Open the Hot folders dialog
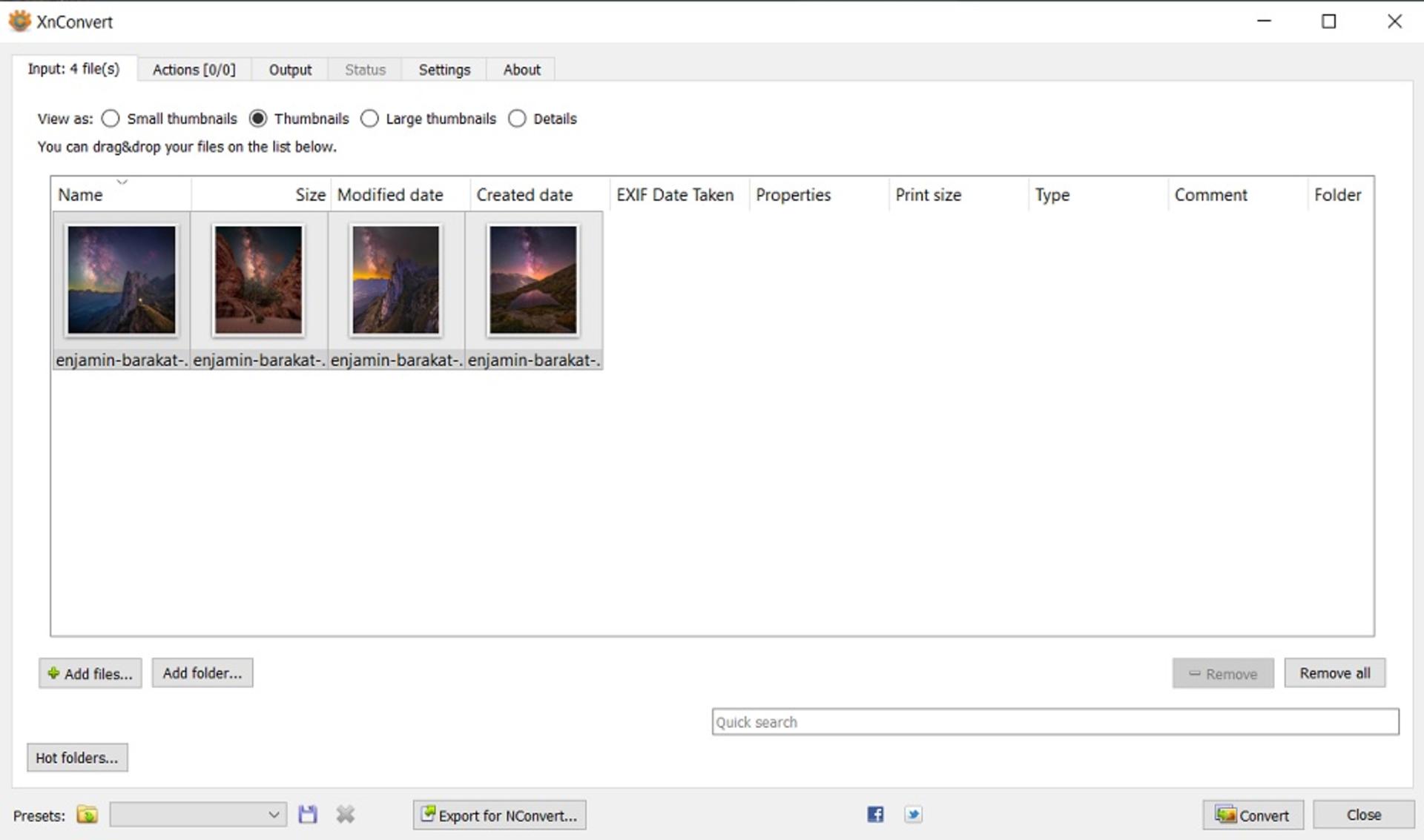The width and height of the screenshot is (1424, 840). coord(77,758)
